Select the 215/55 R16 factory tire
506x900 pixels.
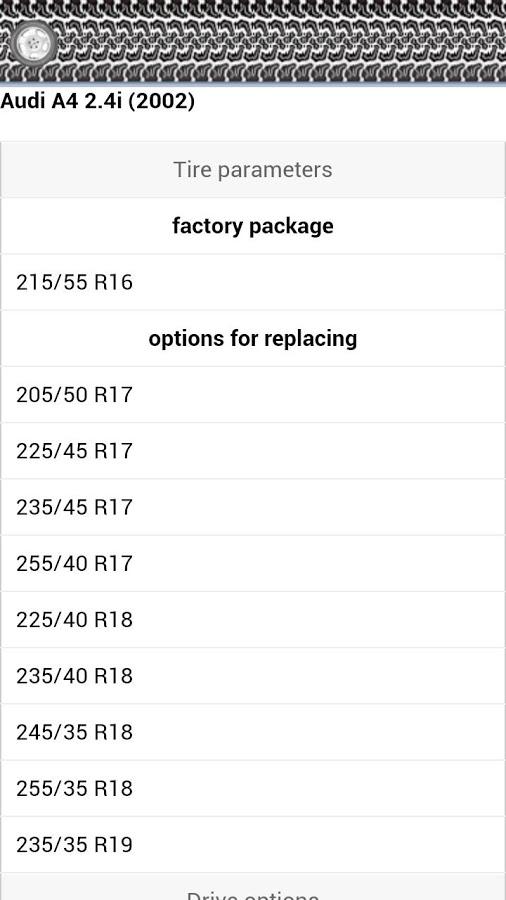[x=253, y=282]
